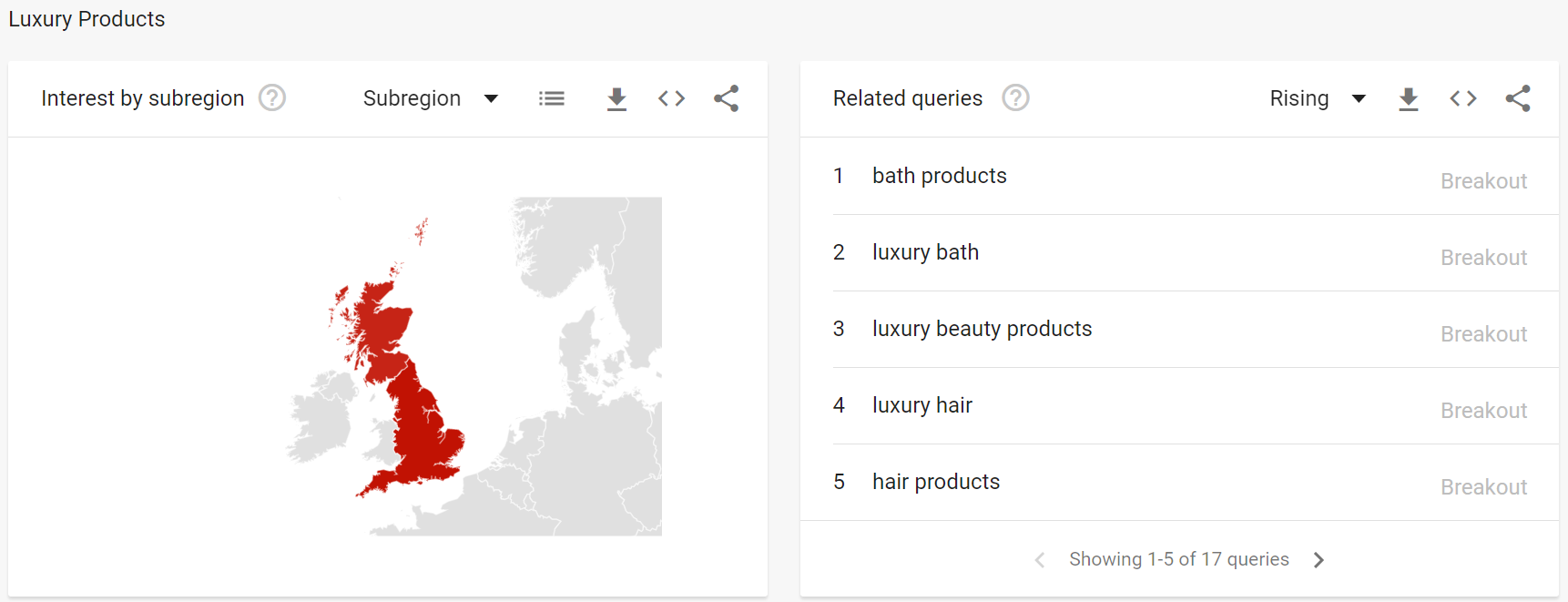Click the 'Luxury Products' heading
The image size is (1568, 602).
coord(87,19)
